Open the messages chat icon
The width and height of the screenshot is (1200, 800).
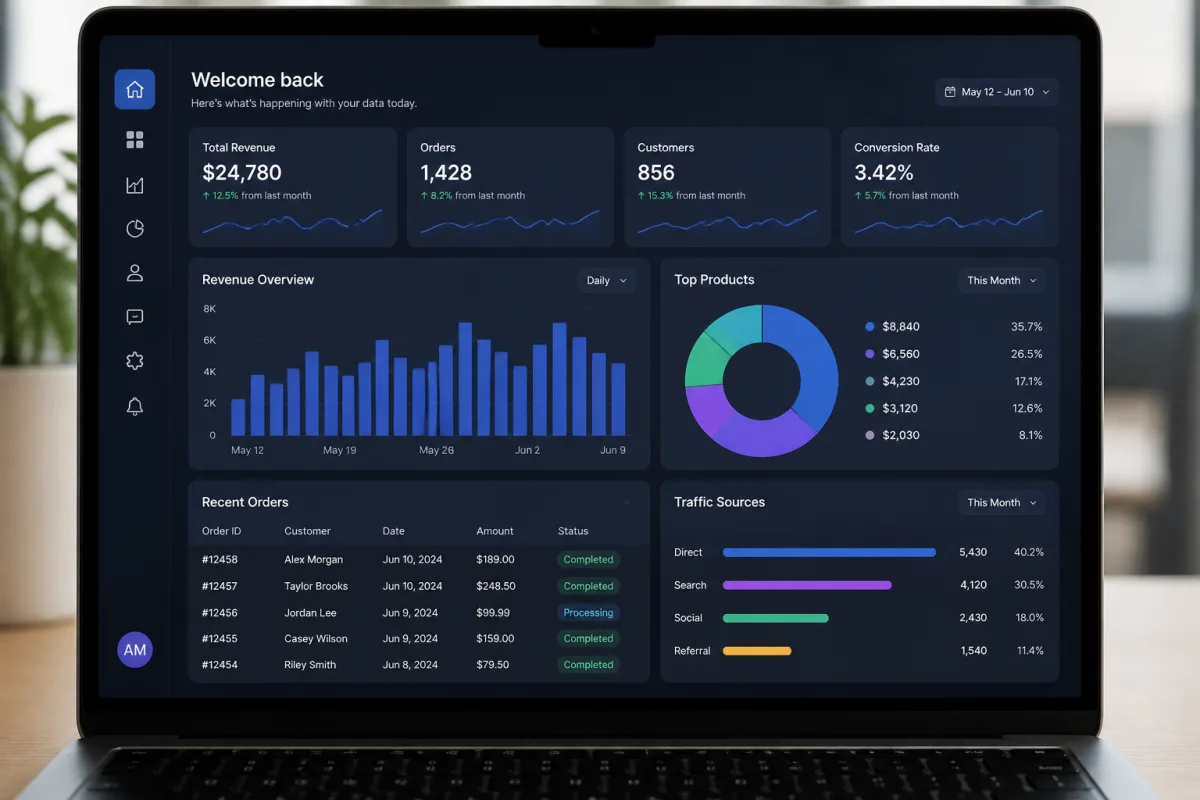[x=135, y=317]
